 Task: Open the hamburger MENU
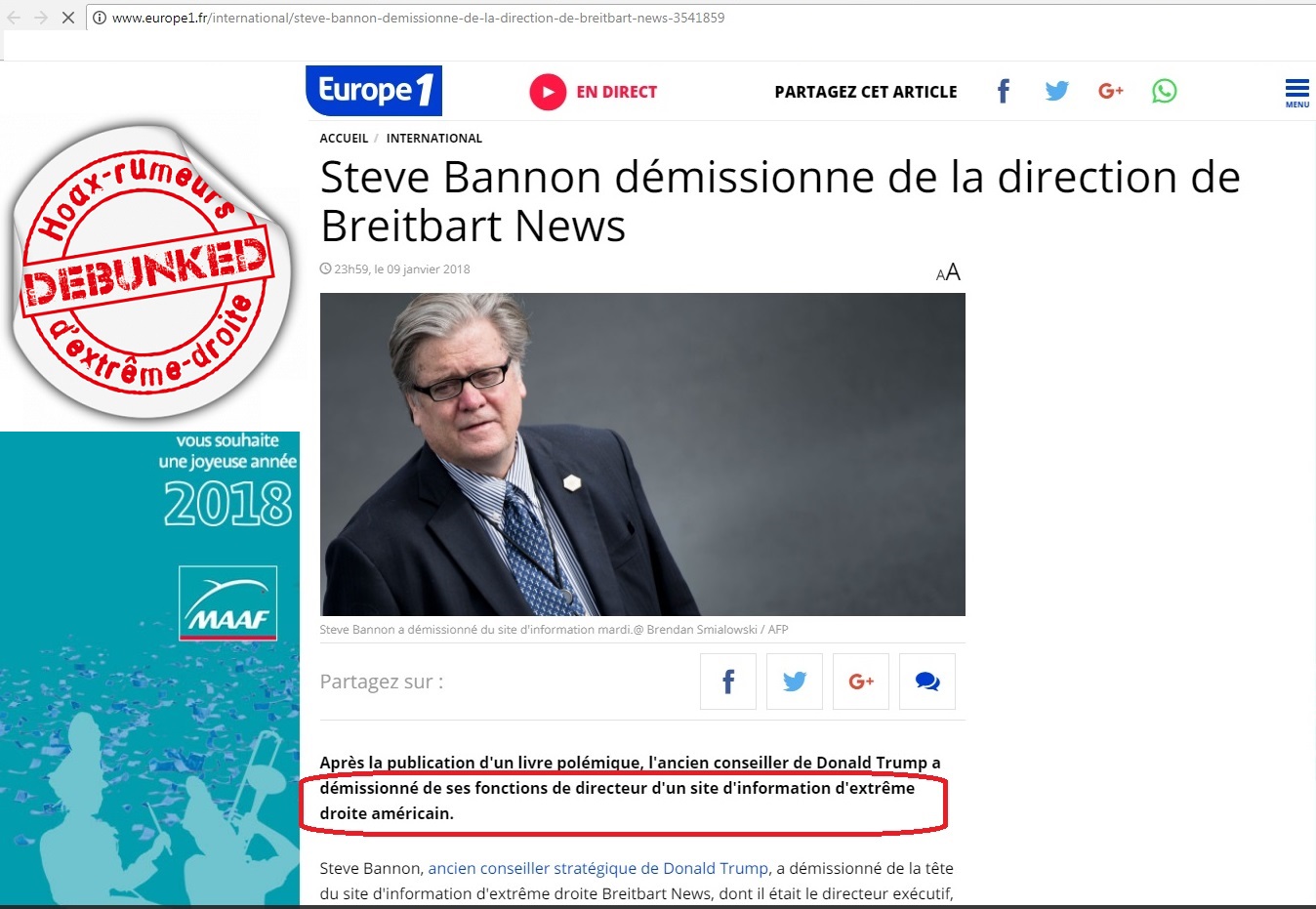(x=1297, y=93)
